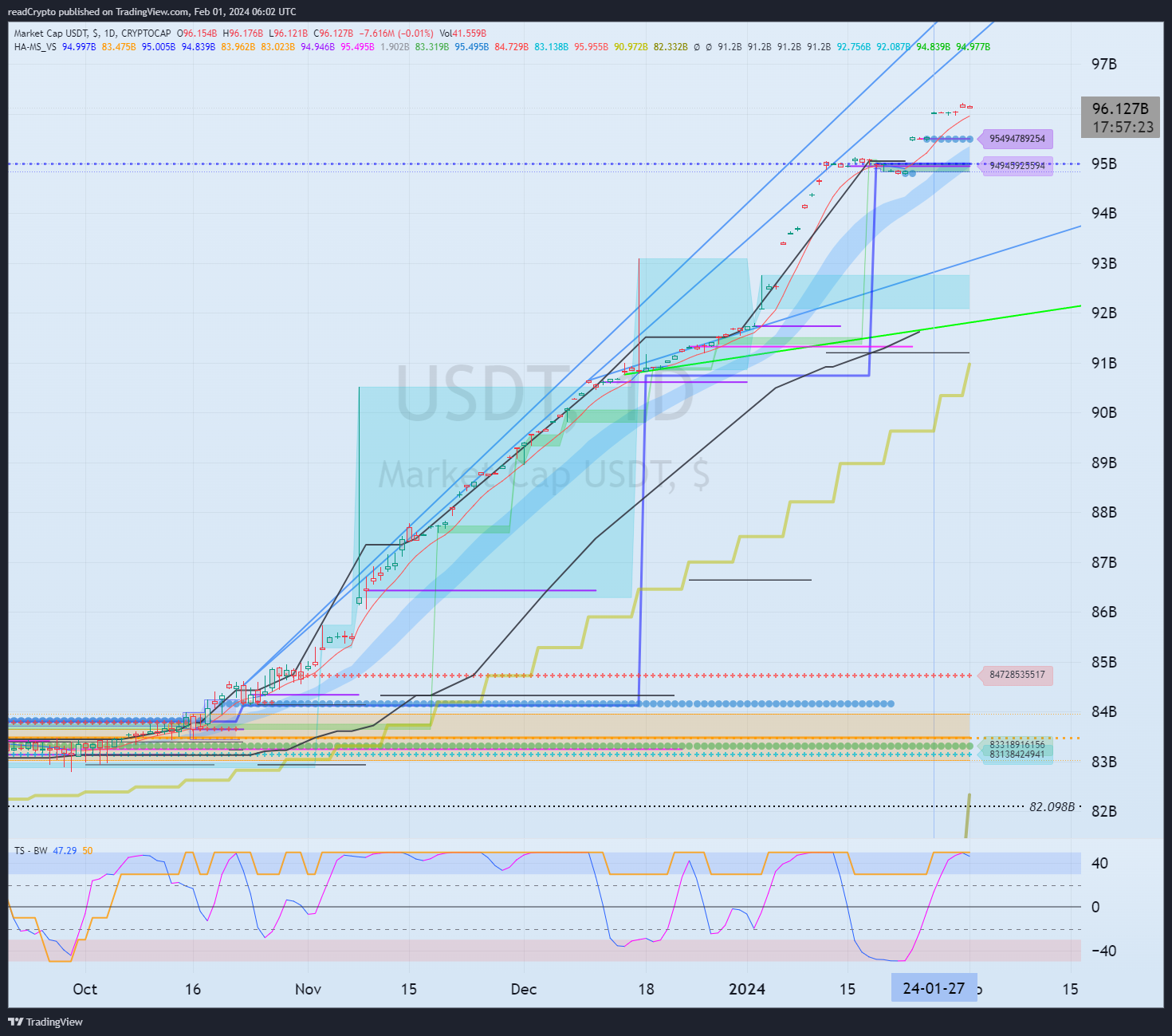
Task: Click the teal price tag 83138424941
Action: pyautogui.click(x=1017, y=754)
